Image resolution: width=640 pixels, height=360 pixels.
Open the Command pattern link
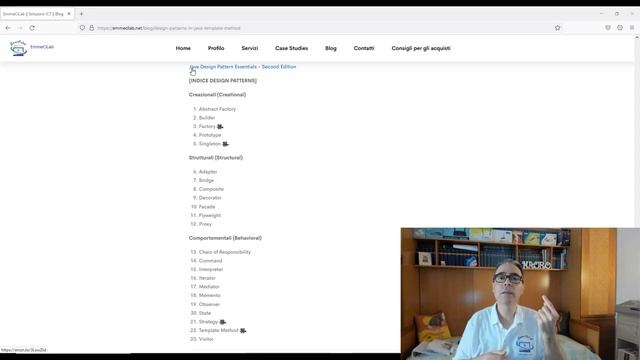coord(210,261)
